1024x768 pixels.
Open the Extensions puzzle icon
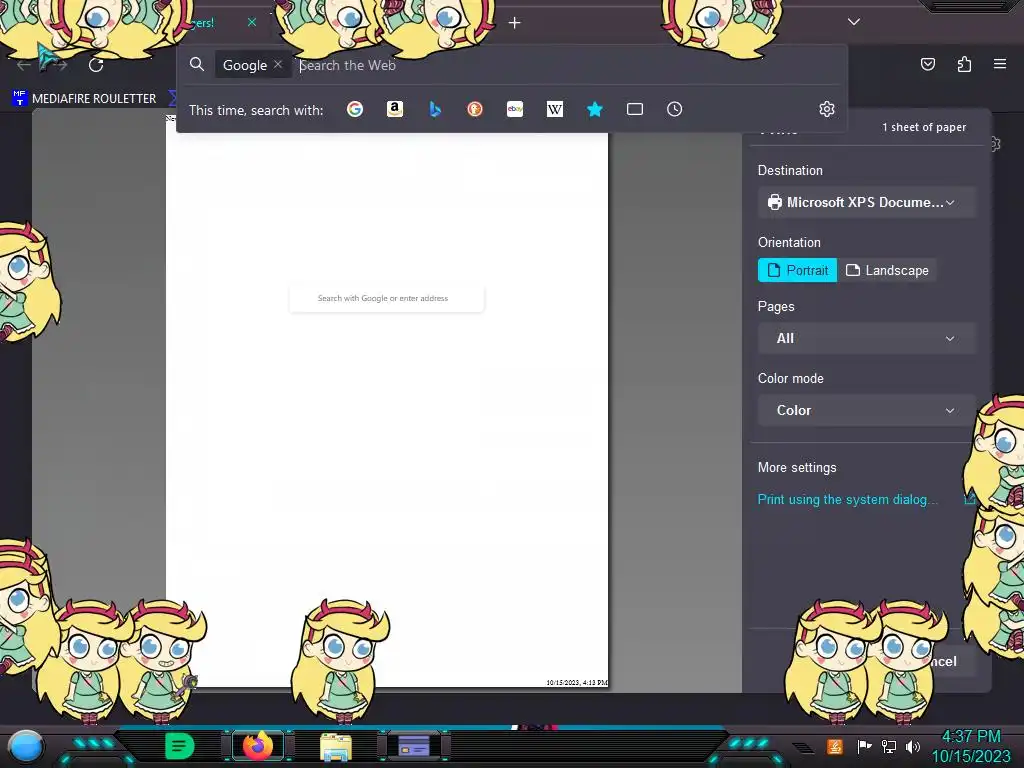coord(964,64)
